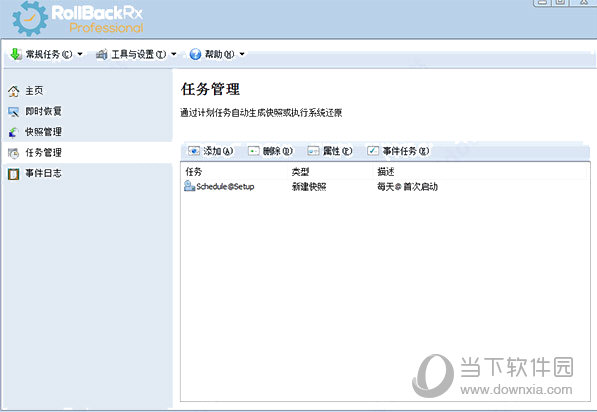597x412 pixels.
Task: Click the 任务管理 page heading
Action: coord(210,89)
